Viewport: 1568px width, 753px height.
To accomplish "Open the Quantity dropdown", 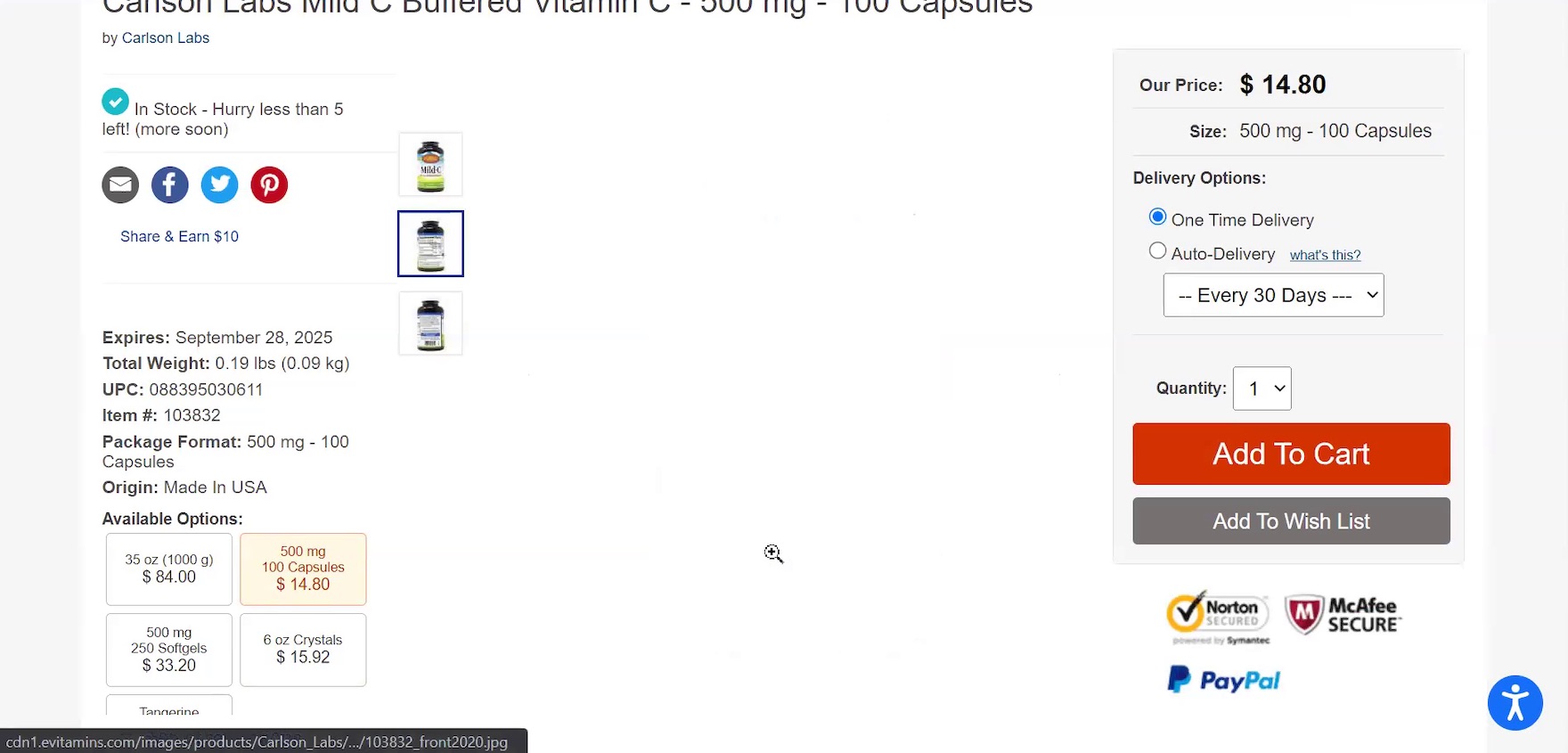I will tap(1262, 389).
